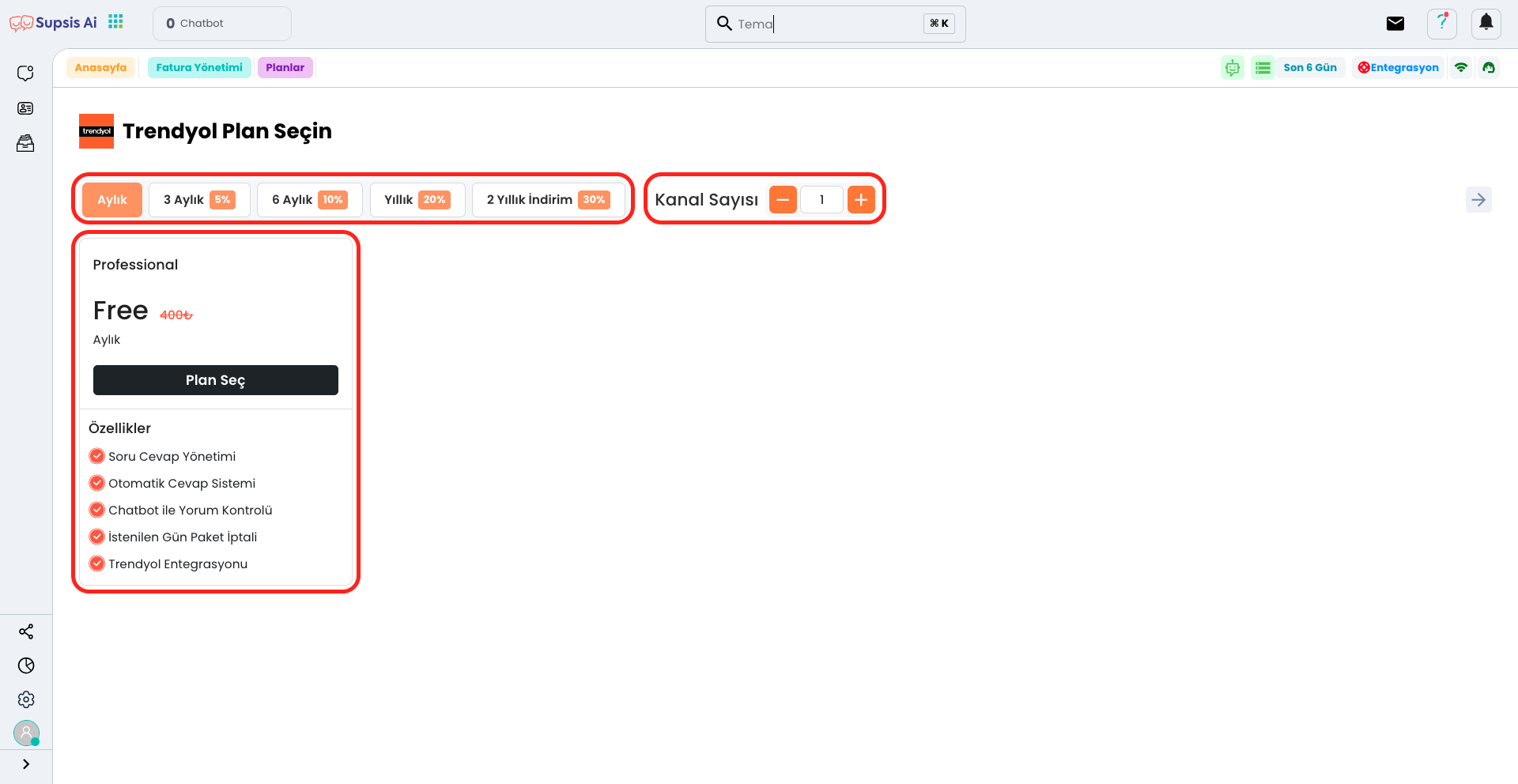1518x784 pixels.
Task: Click the ⌘K shortcut badge
Action: click(x=939, y=24)
